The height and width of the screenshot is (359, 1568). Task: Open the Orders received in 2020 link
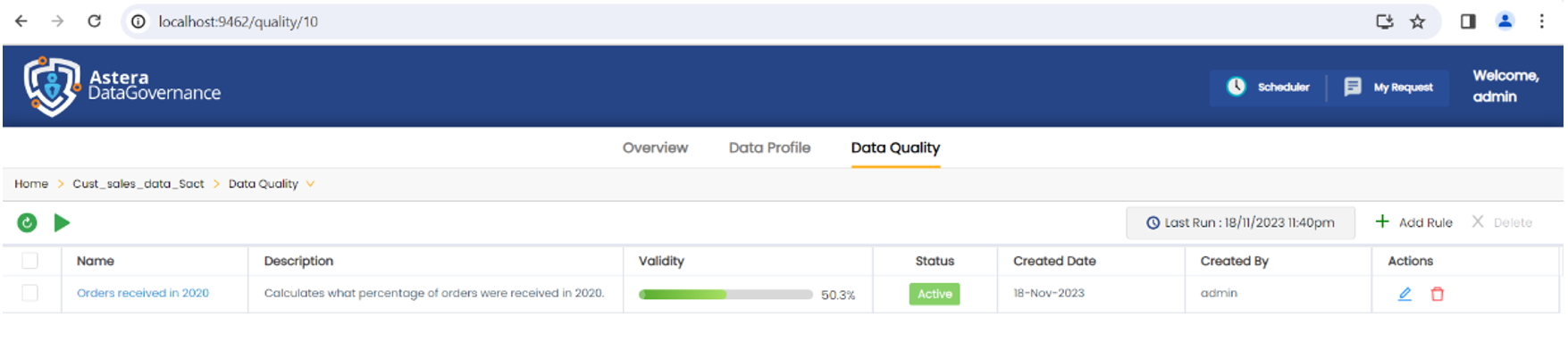click(143, 293)
